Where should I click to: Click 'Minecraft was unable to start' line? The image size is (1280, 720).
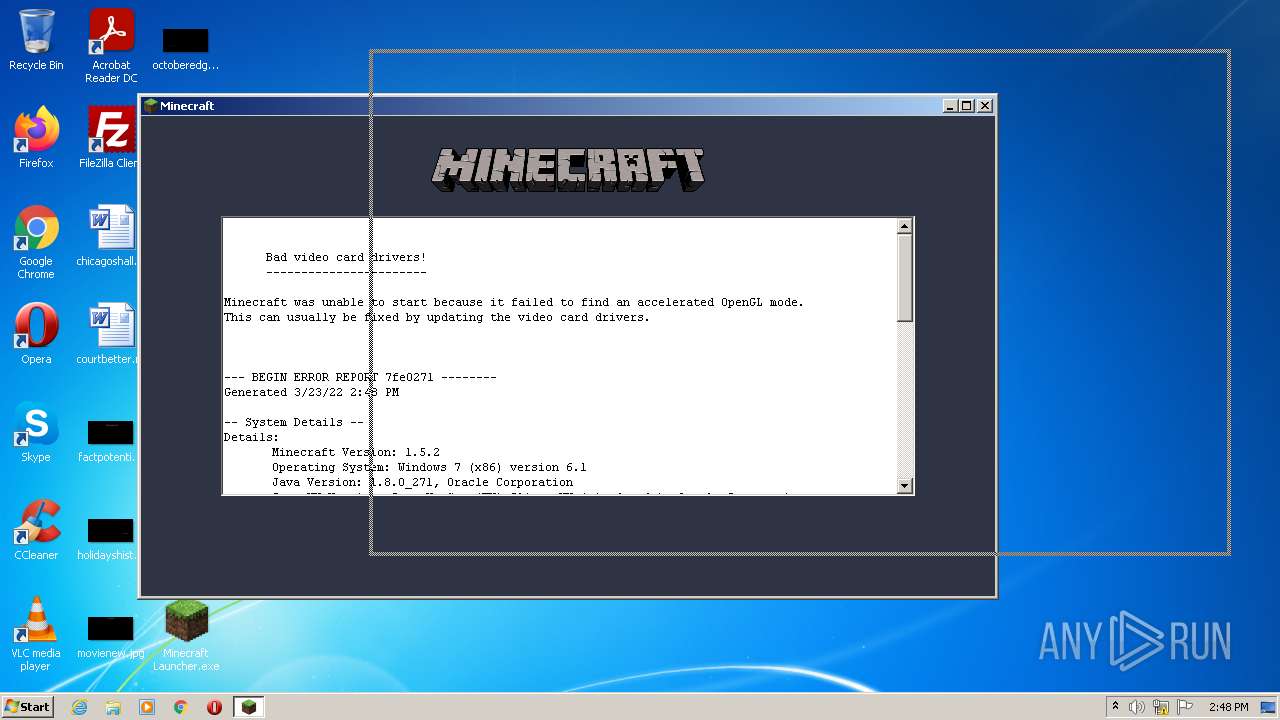(x=514, y=302)
